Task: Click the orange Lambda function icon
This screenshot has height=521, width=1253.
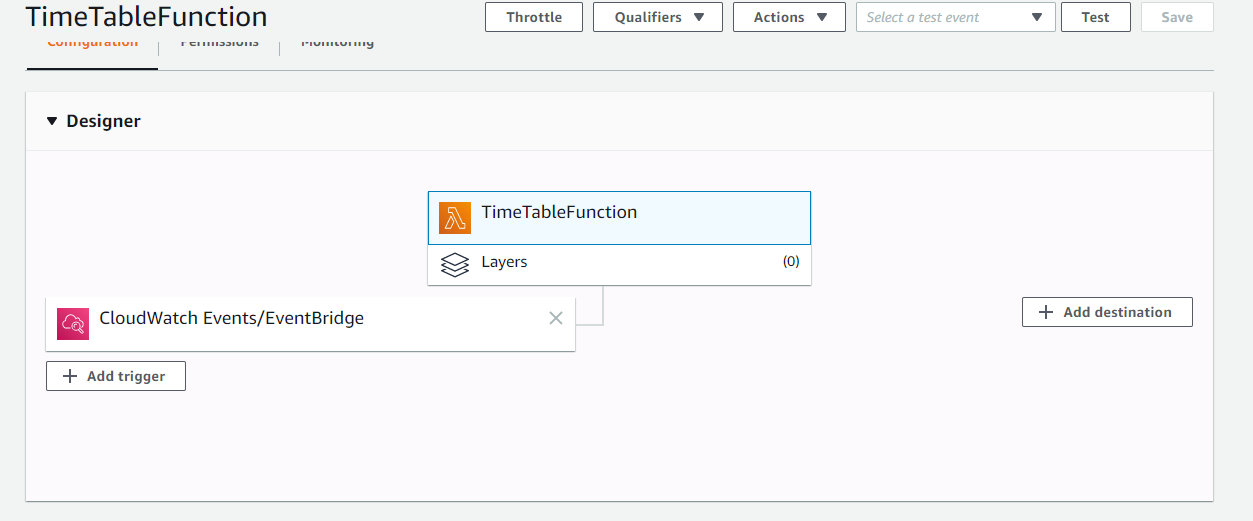Action: 455,218
